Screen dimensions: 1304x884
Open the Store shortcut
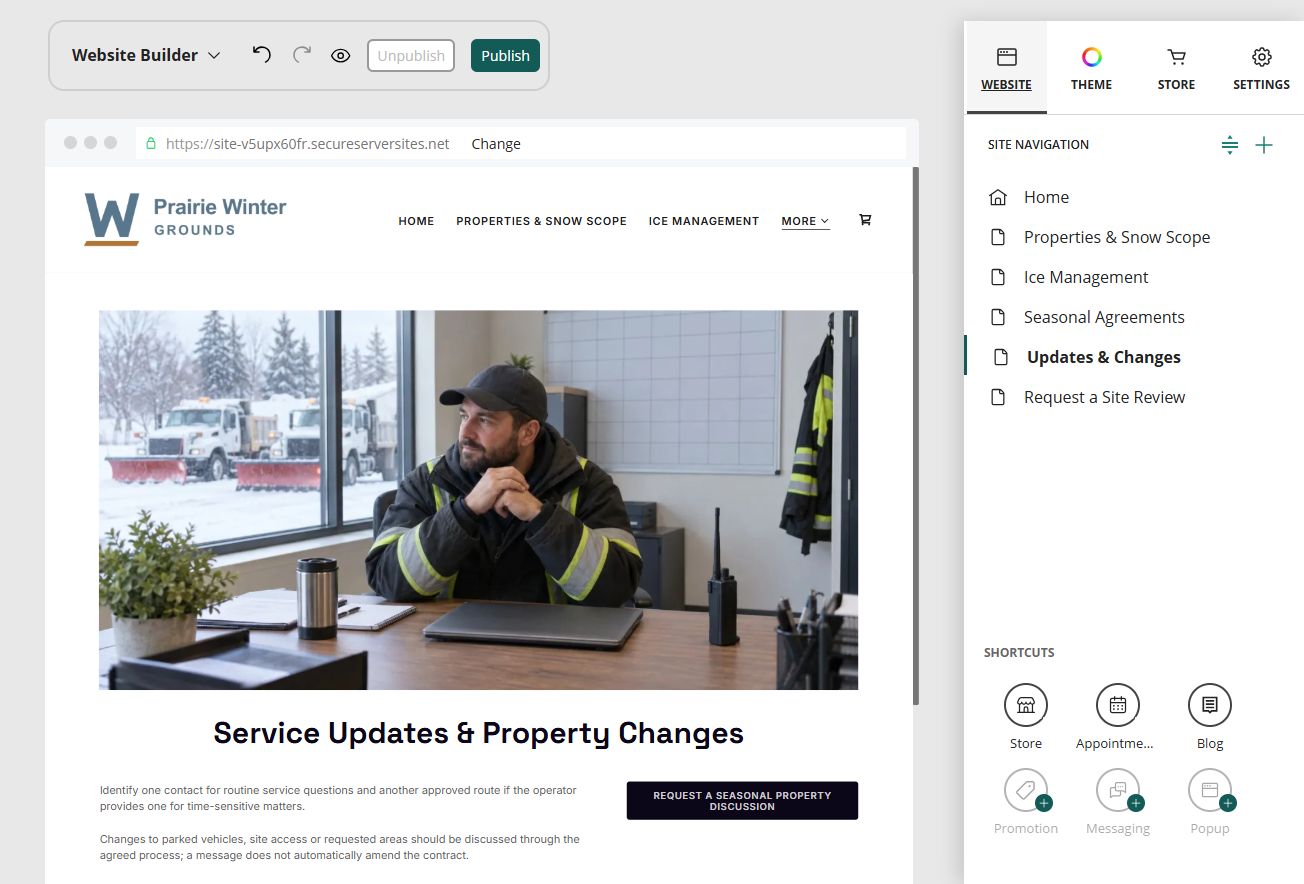pyautogui.click(x=1026, y=705)
